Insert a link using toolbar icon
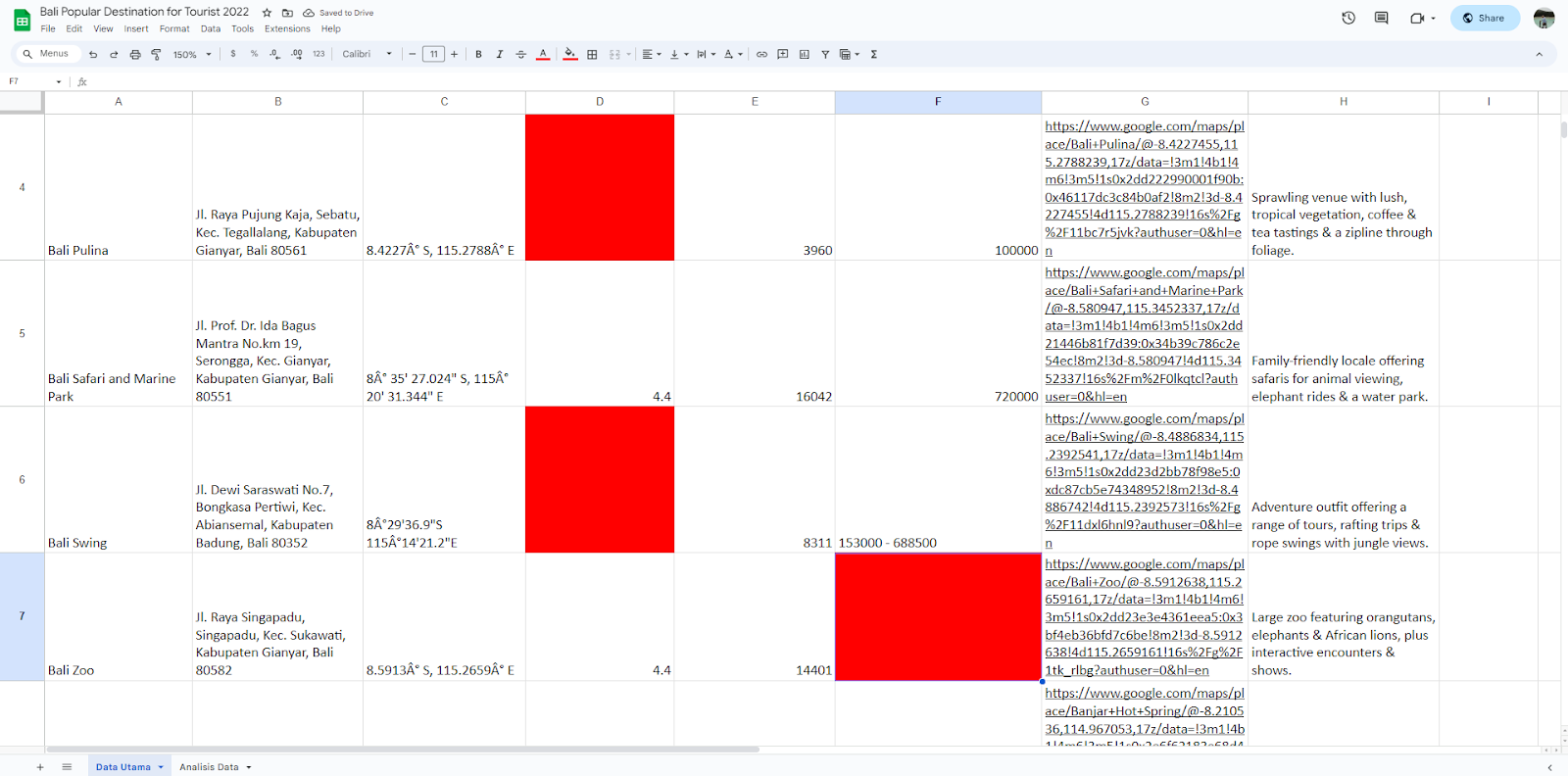The height and width of the screenshot is (776, 1568). coord(761,54)
